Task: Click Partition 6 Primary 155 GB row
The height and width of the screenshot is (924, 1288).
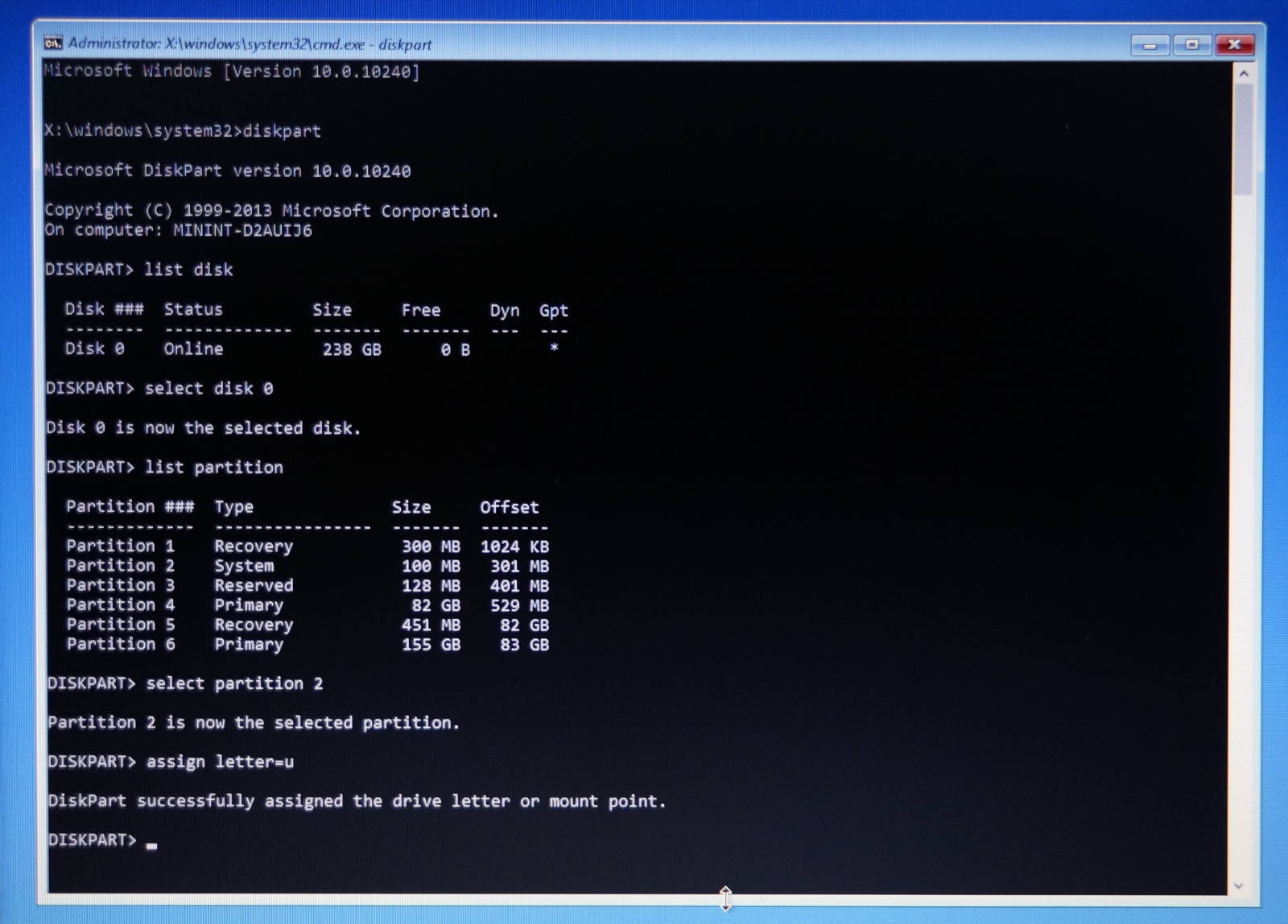Action: click(x=306, y=645)
